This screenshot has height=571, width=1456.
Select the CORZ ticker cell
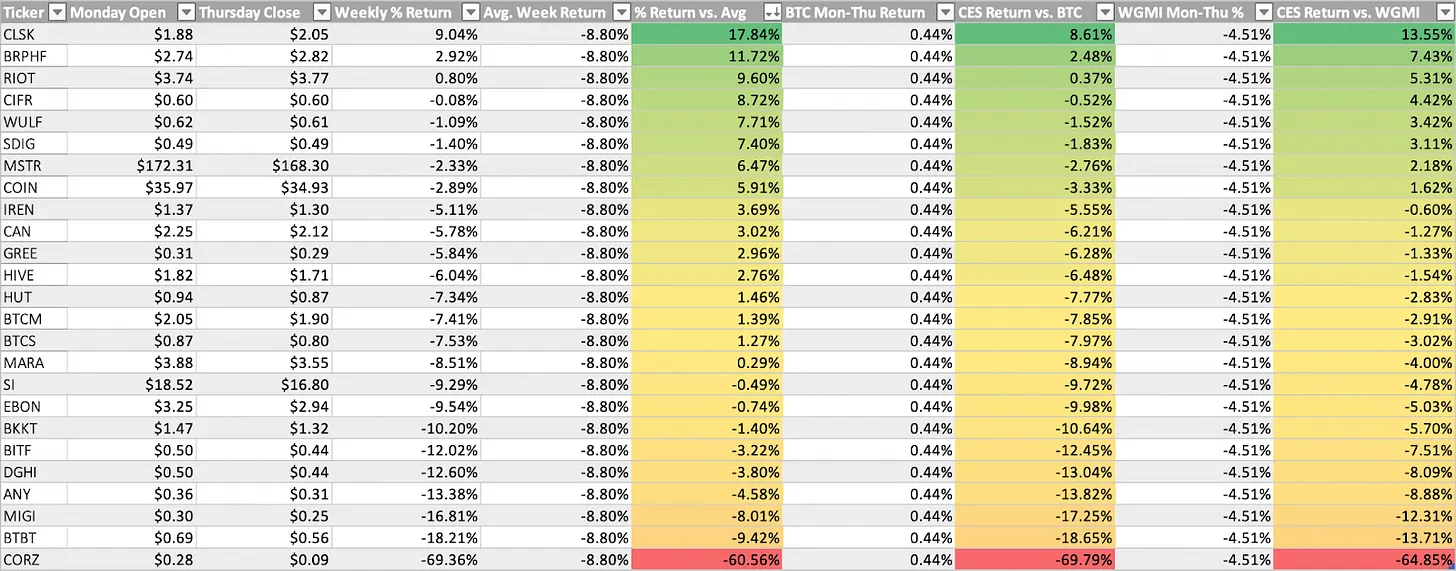click(33, 560)
